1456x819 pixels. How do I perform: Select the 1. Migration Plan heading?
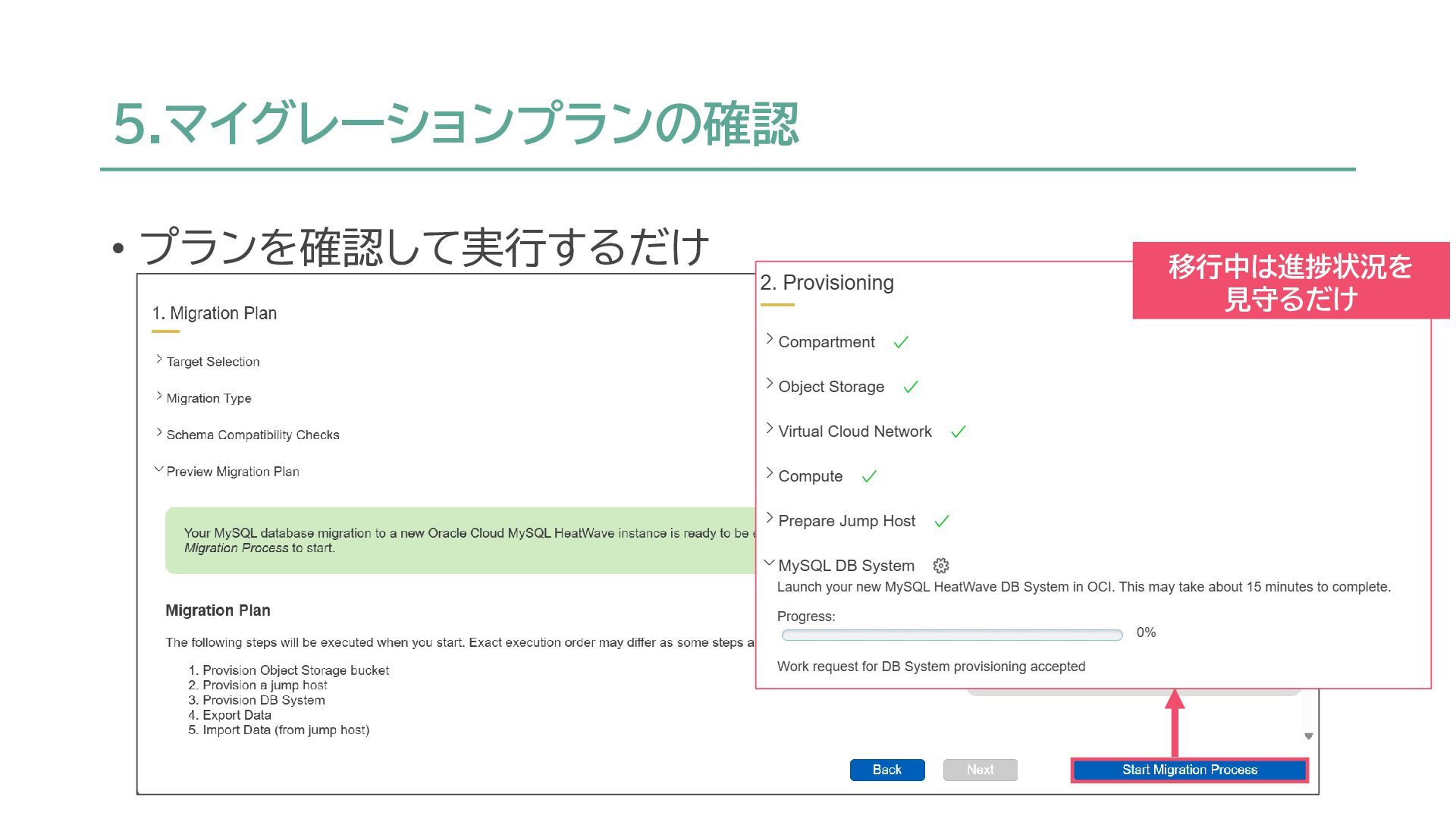(x=214, y=313)
